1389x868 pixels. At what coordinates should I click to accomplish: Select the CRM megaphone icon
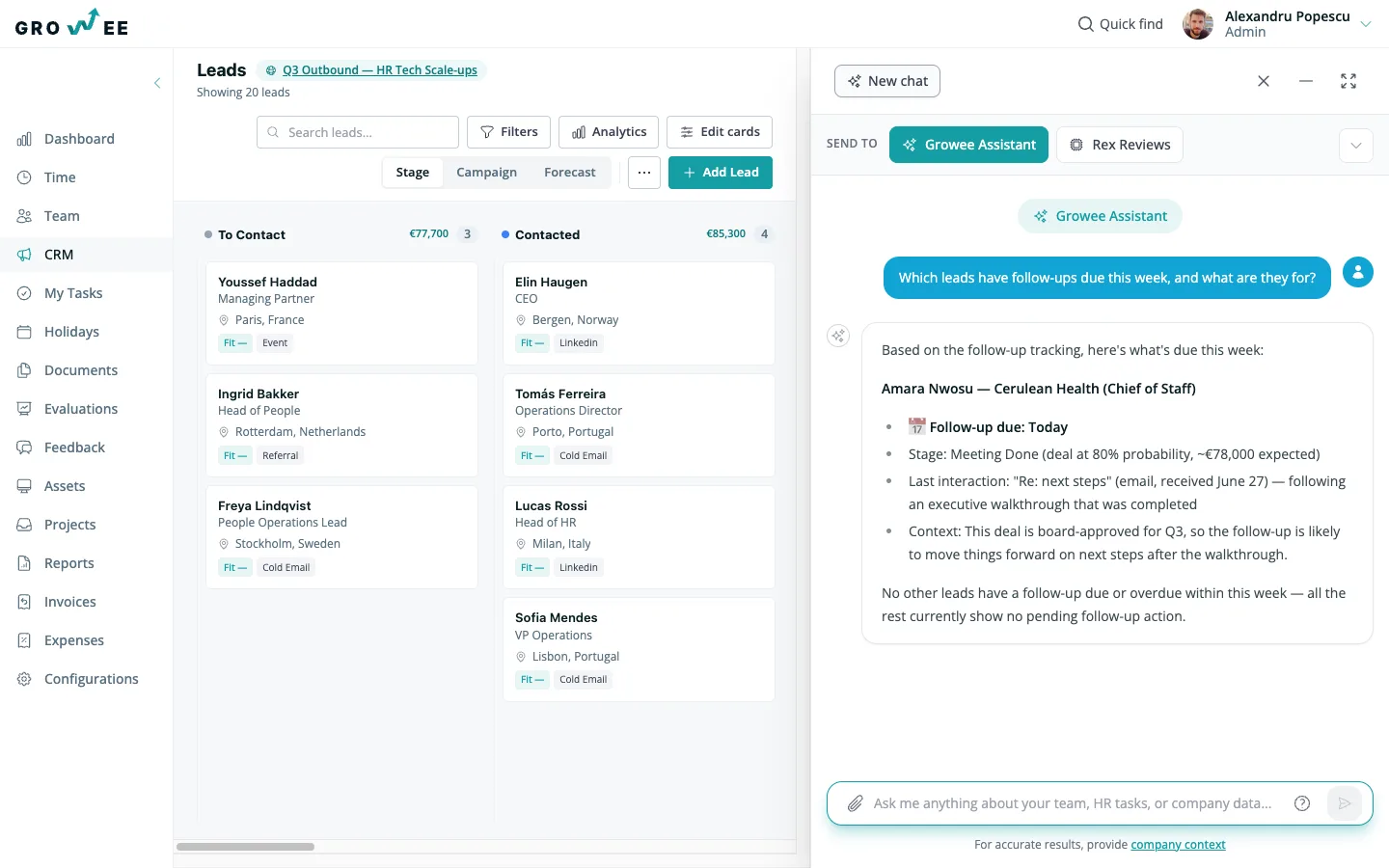[24, 255]
